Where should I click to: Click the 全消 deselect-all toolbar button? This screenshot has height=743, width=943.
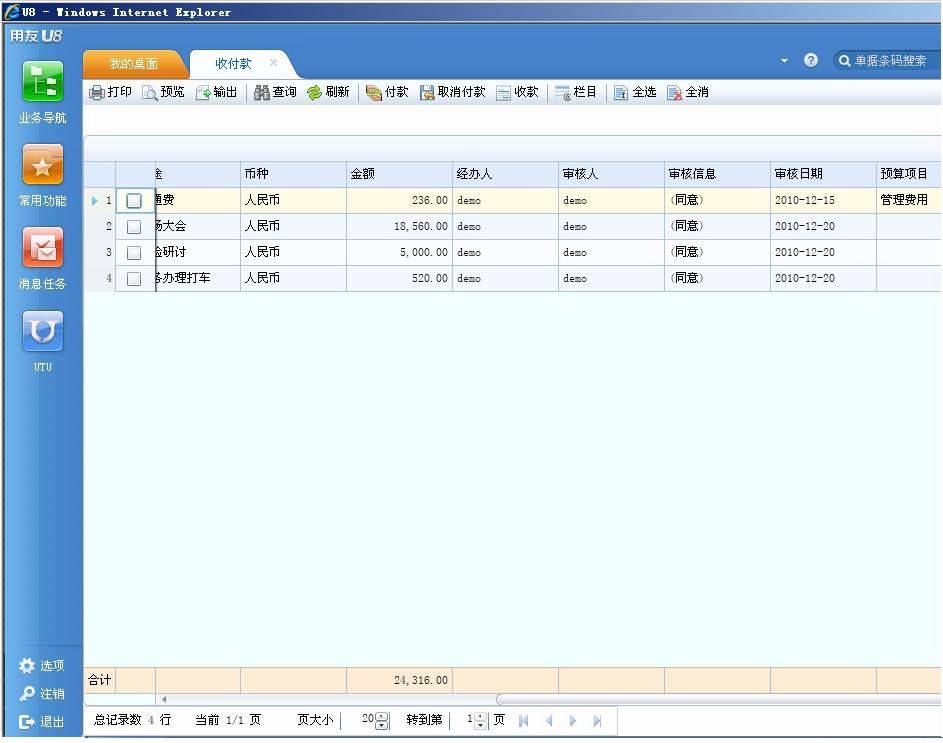click(x=688, y=92)
